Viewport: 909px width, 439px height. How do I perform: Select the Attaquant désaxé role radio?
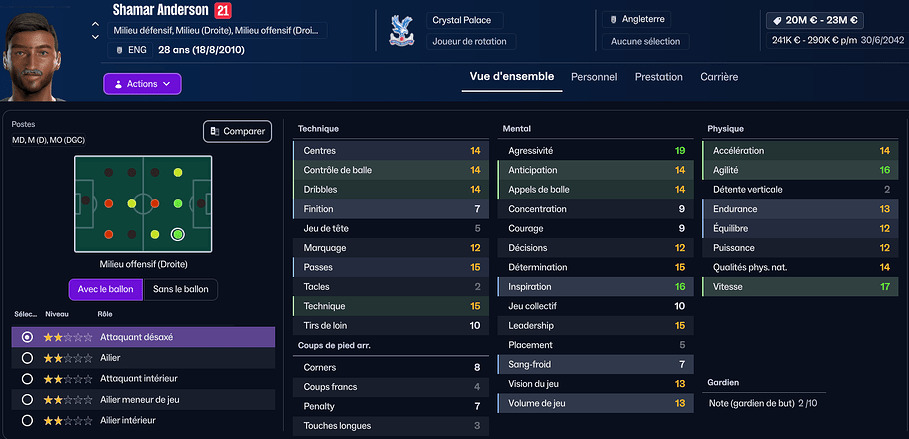pos(27,337)
